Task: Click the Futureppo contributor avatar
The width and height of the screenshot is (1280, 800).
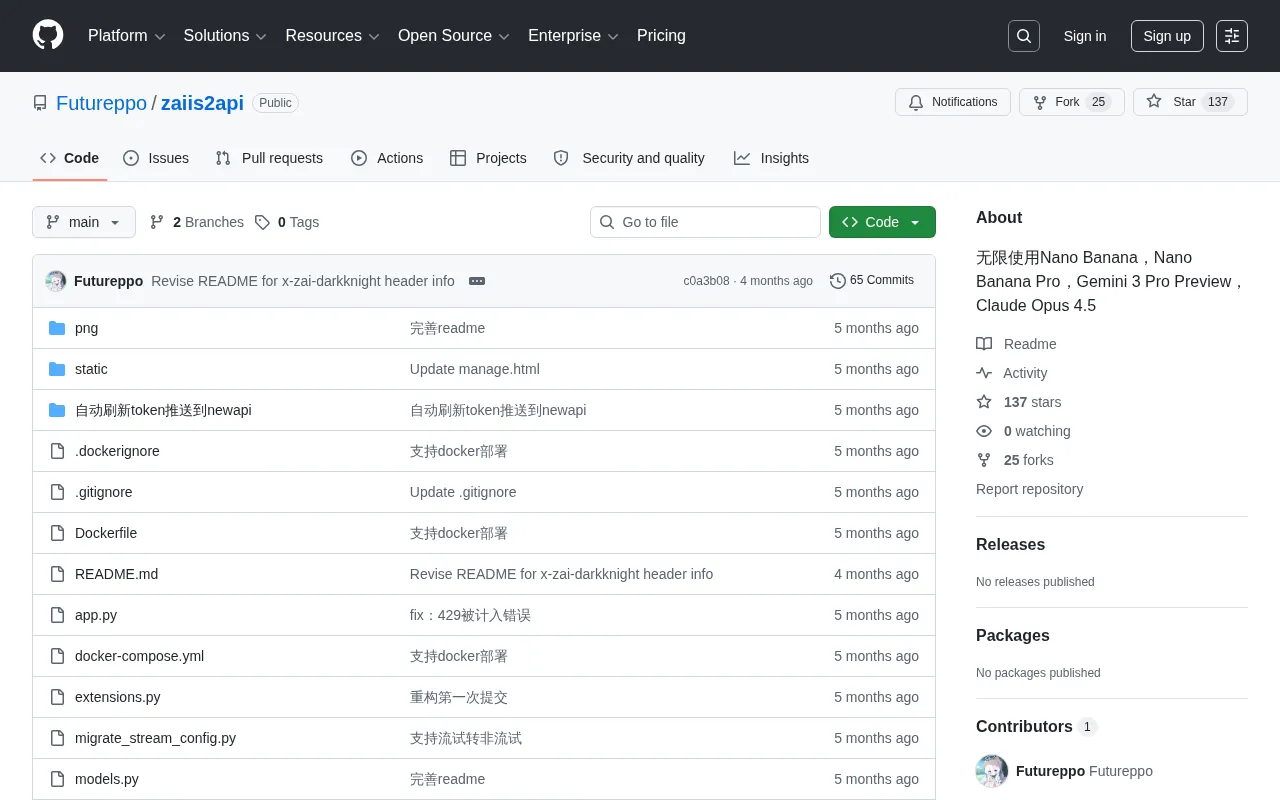Action: pyautogui.click(x=992, y=771)
